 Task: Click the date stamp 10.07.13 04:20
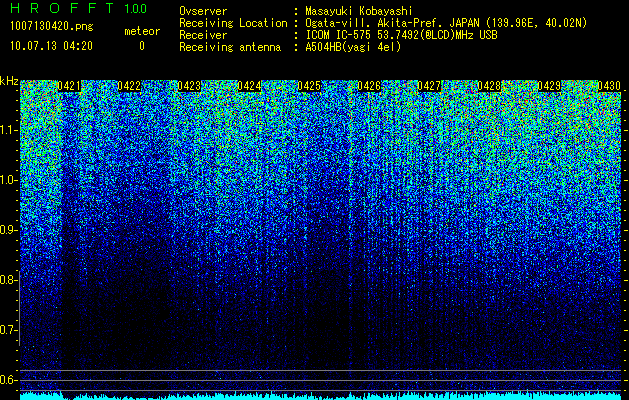pyautogui.click(x=51, y=46)
